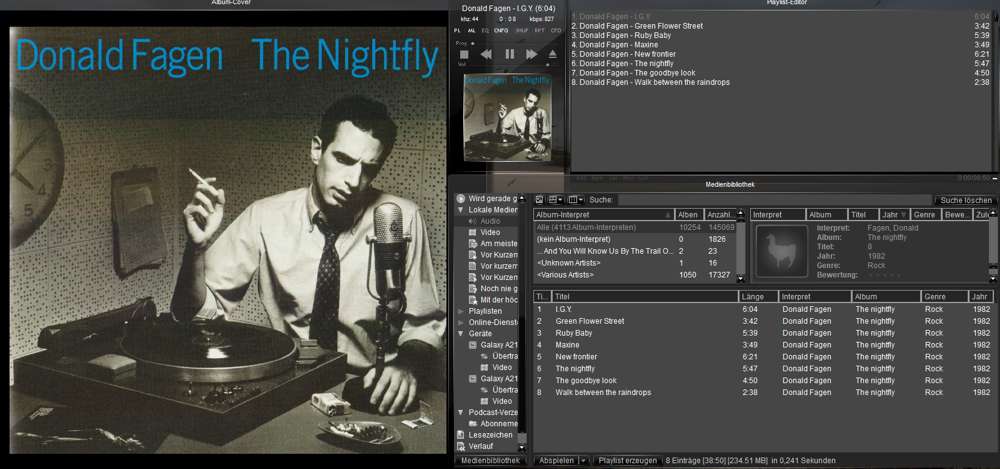Toggle the ML media library button
Image resolution: width=1000 pixels, height=469 pixels.
tap(472, 31)
